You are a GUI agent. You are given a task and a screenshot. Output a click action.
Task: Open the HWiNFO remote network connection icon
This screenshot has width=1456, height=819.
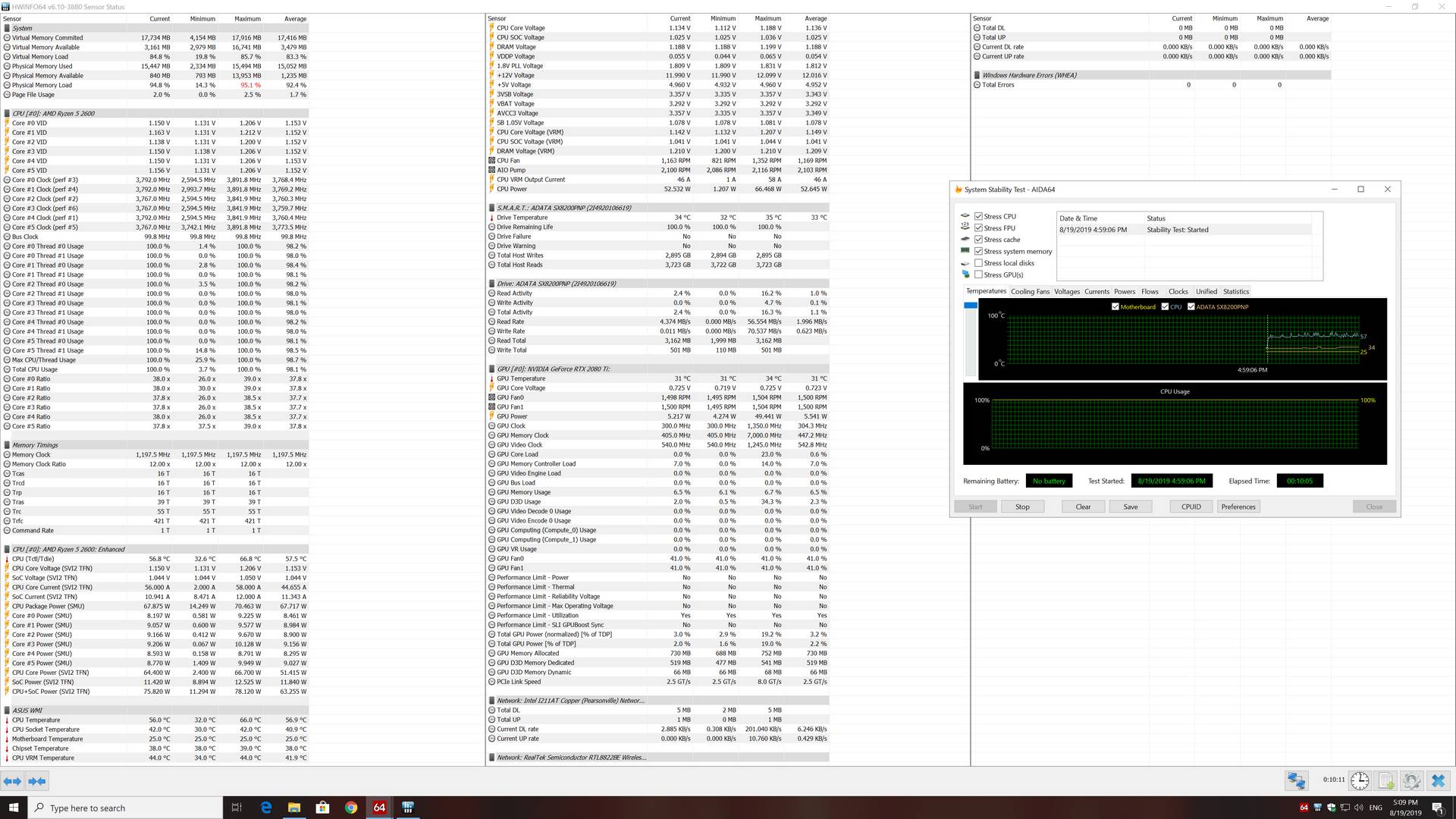tap(1296, 780)
